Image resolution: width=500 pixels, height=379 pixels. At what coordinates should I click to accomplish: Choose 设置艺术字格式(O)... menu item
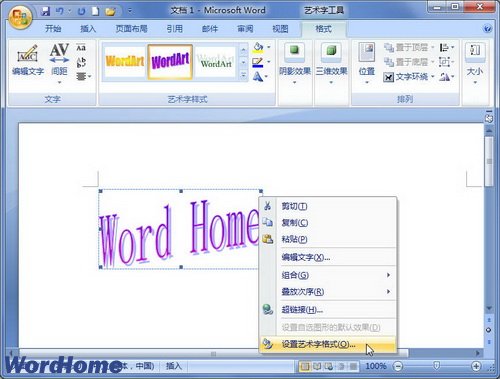(328, 344)
